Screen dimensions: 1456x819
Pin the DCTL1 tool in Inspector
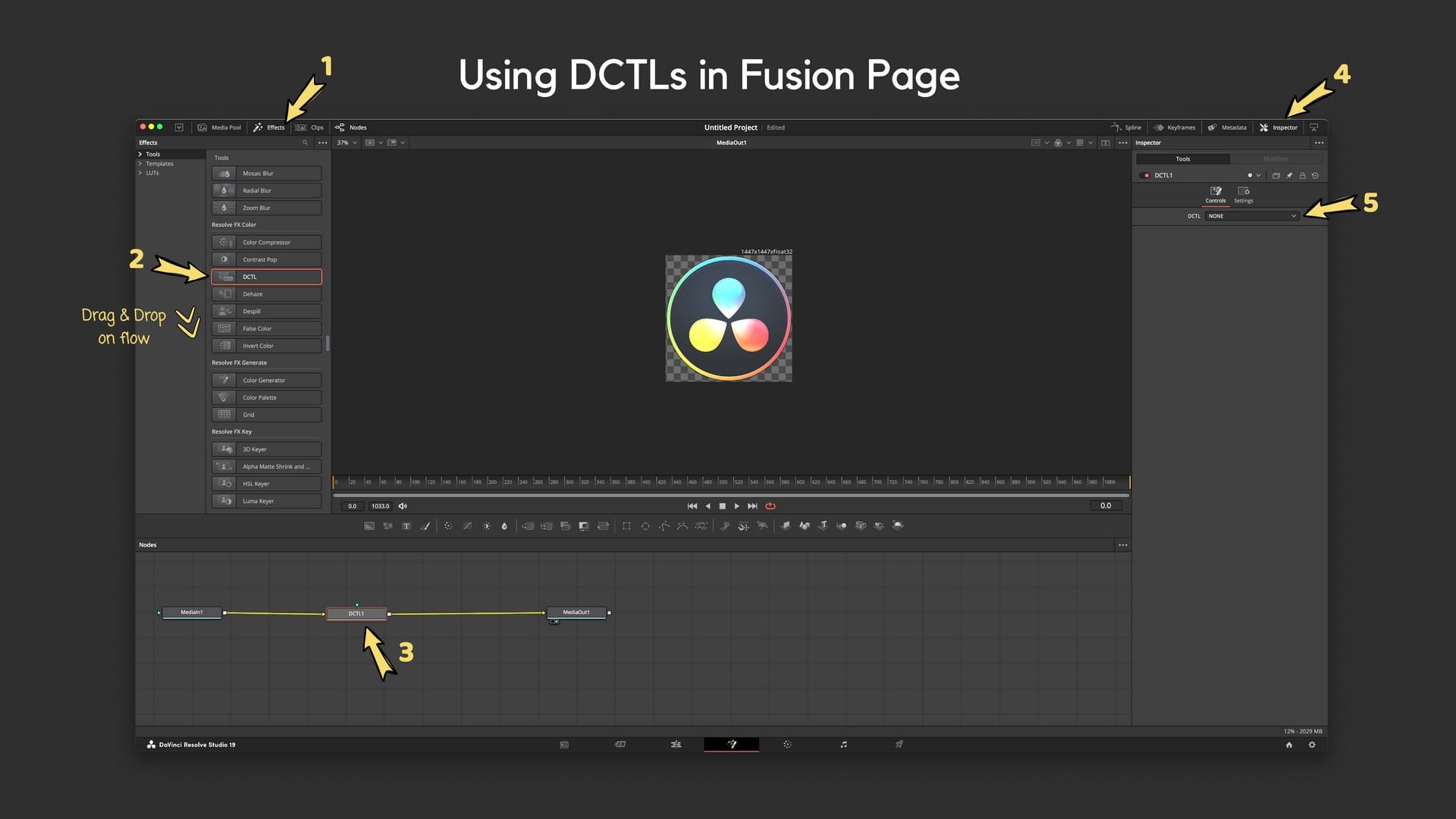[1289, 175]
